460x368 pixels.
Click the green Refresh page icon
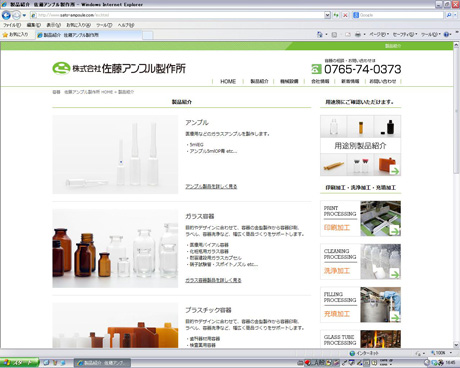(x=336, y=15)
